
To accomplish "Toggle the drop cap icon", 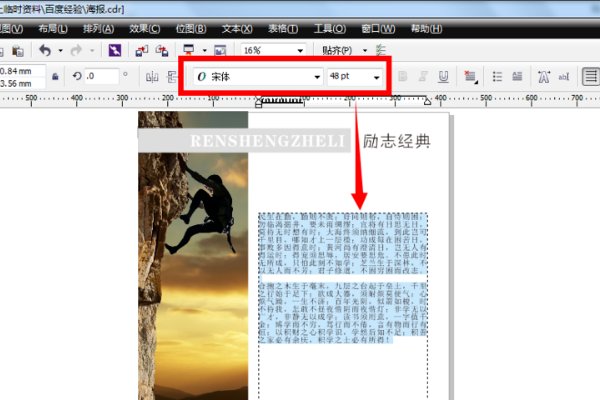I will 517,77.
